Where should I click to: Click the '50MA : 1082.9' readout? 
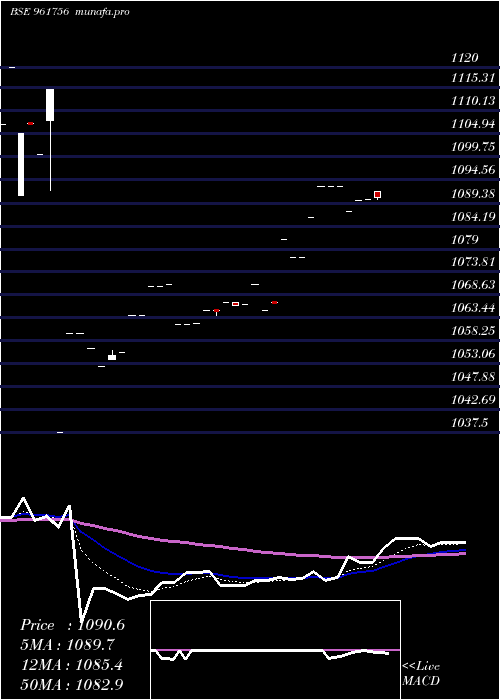tap(72, 684)
